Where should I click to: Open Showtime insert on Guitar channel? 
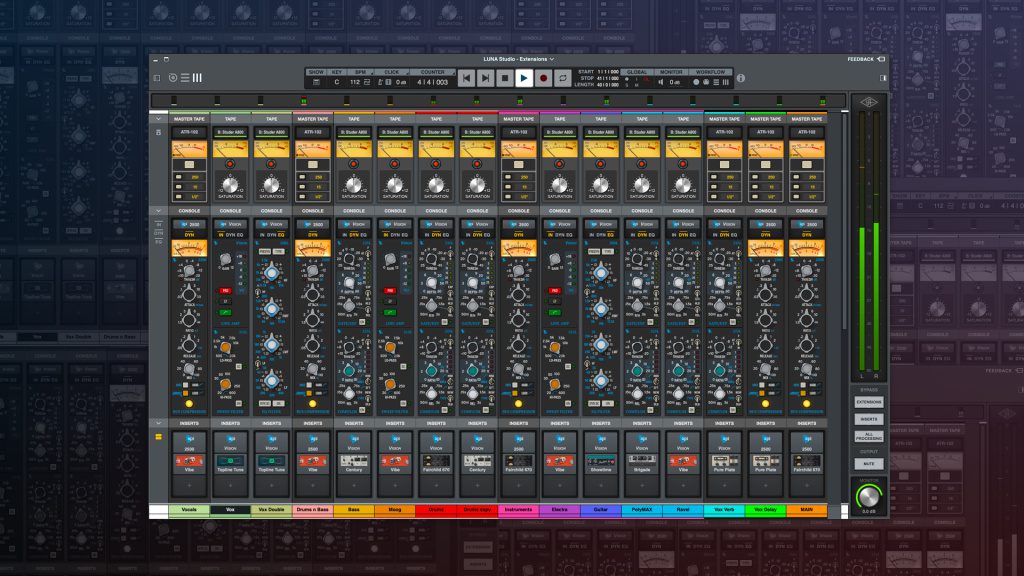(x=601, y=462)
